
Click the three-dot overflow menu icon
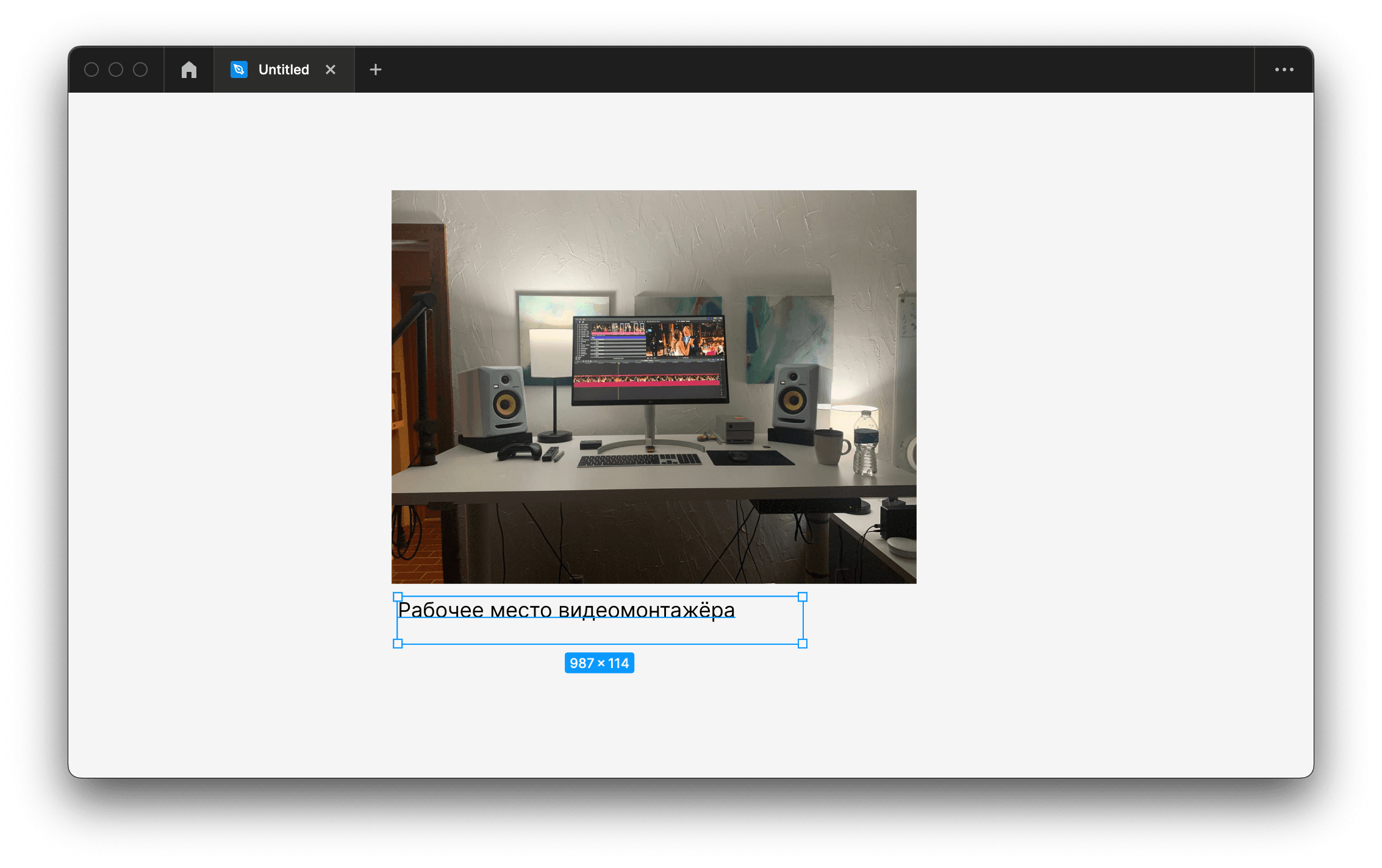[1284, 69]
